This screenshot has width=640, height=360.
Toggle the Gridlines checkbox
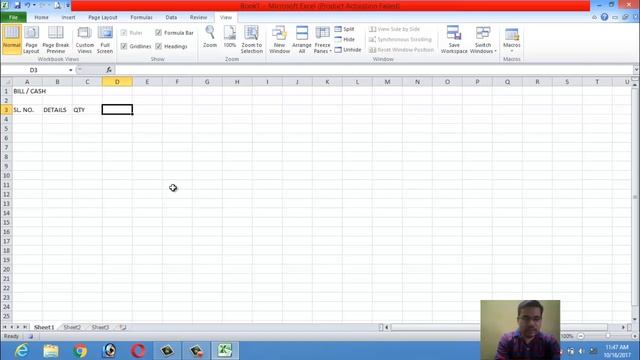point(124,47)
